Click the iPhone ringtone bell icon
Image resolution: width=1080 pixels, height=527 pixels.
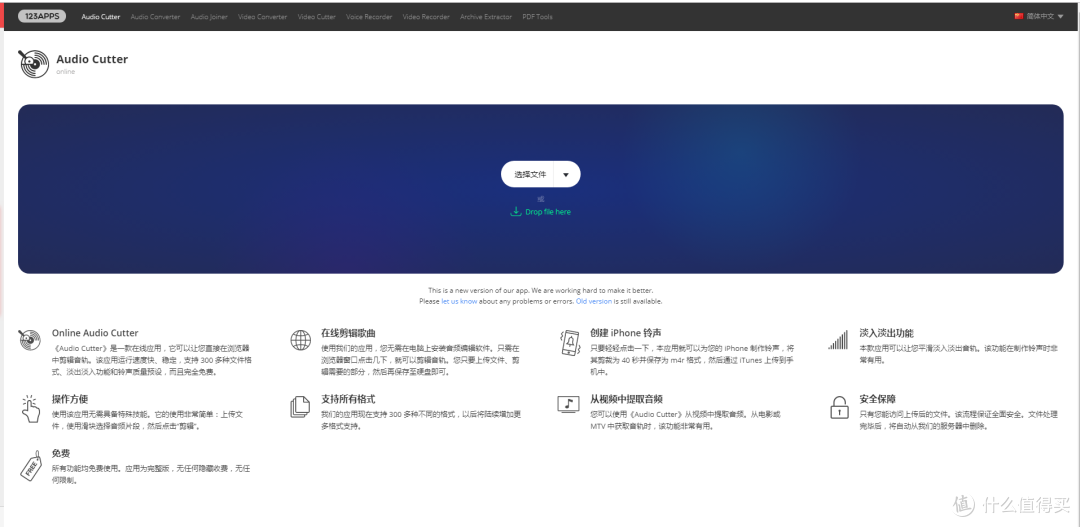click(x=570, y=342)
